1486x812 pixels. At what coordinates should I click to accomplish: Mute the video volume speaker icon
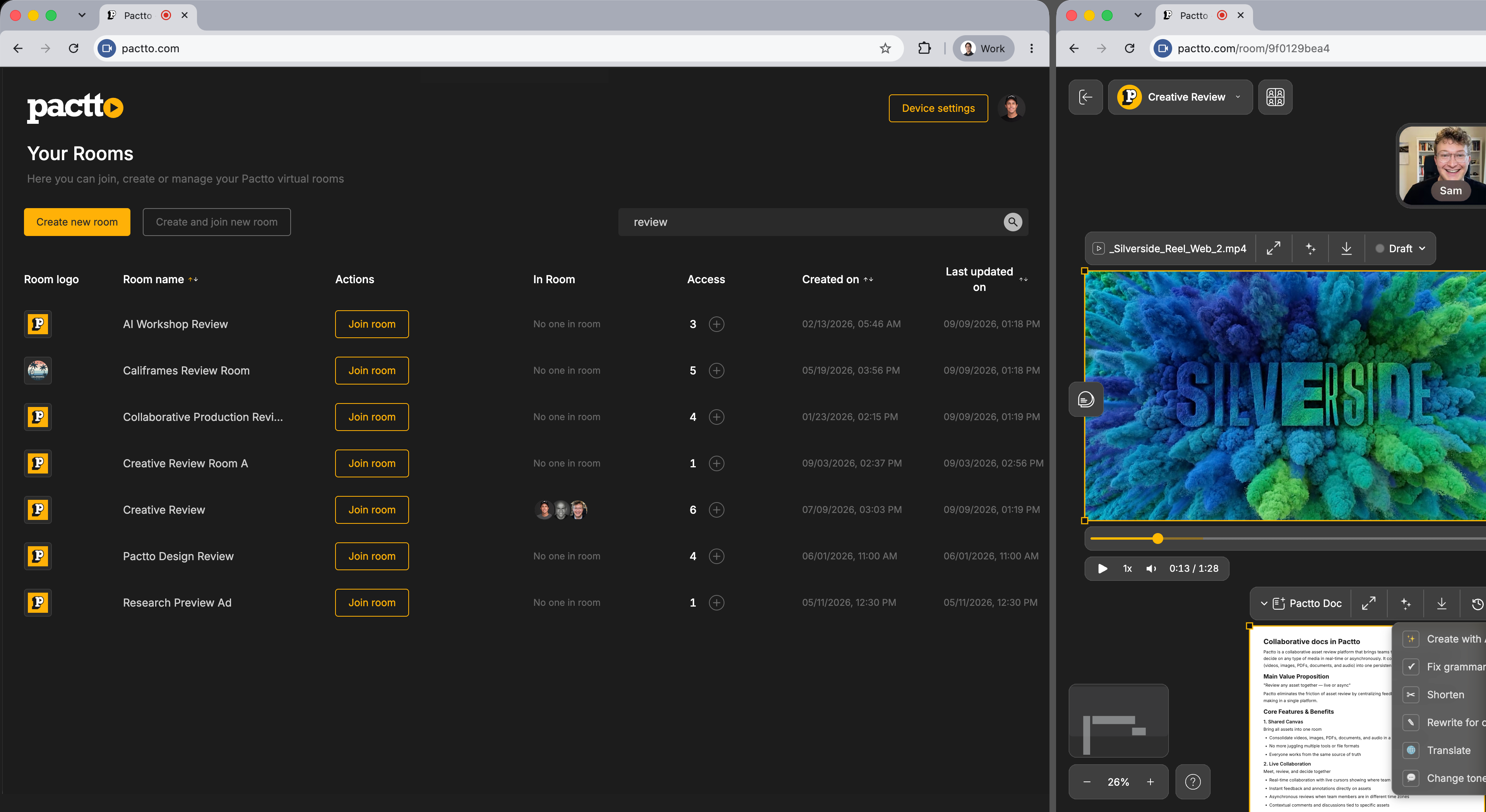(1151, 569)
